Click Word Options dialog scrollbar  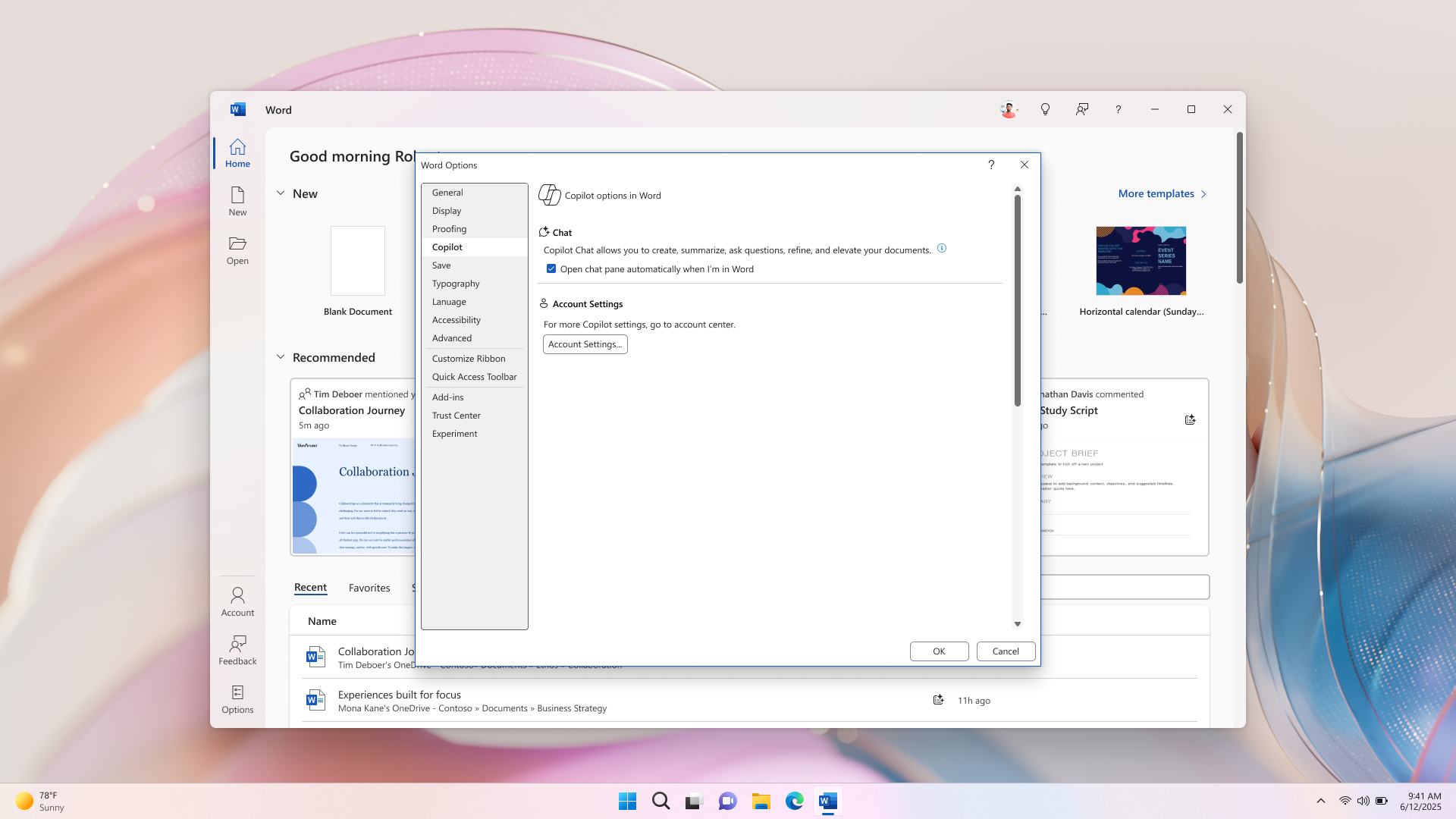click(1017, 301)
